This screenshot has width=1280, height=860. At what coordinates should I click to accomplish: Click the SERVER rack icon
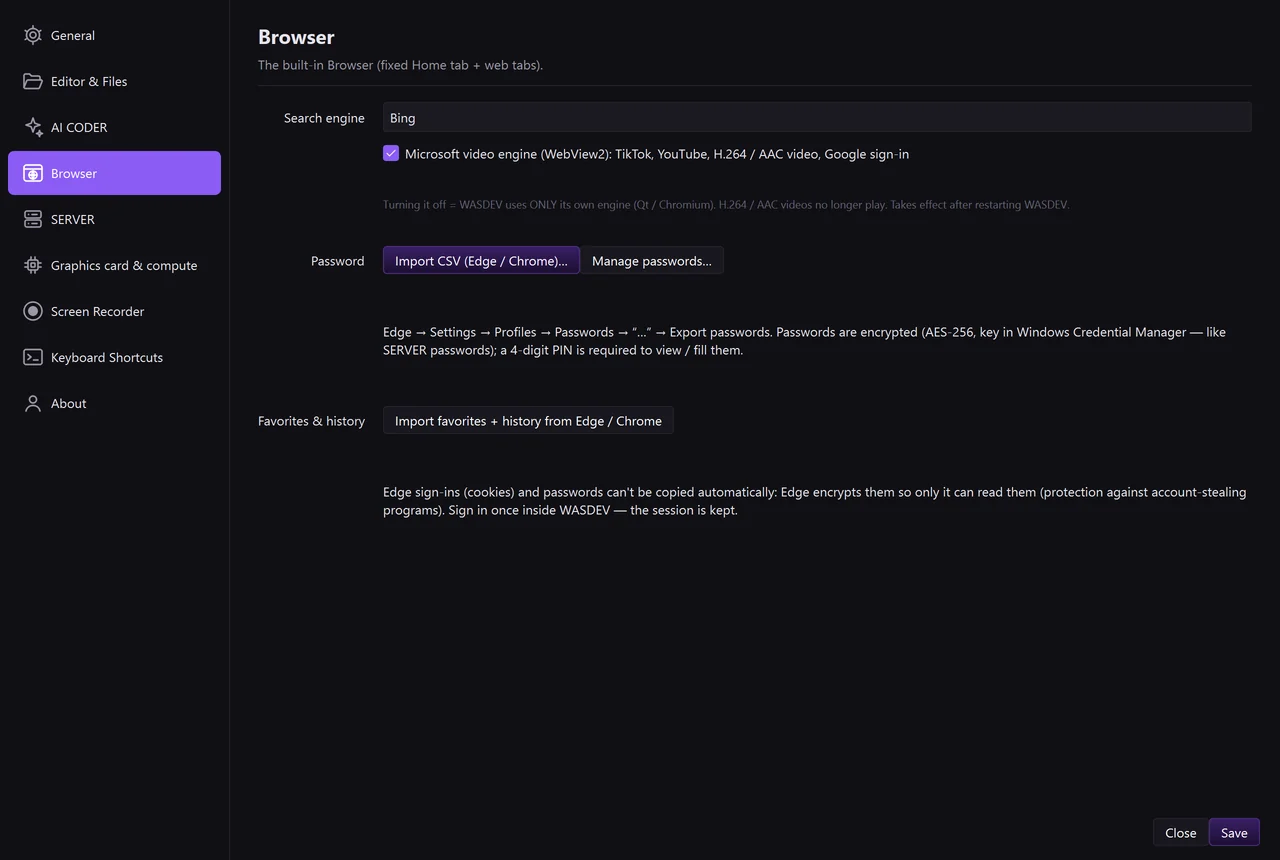coord(33,219)
